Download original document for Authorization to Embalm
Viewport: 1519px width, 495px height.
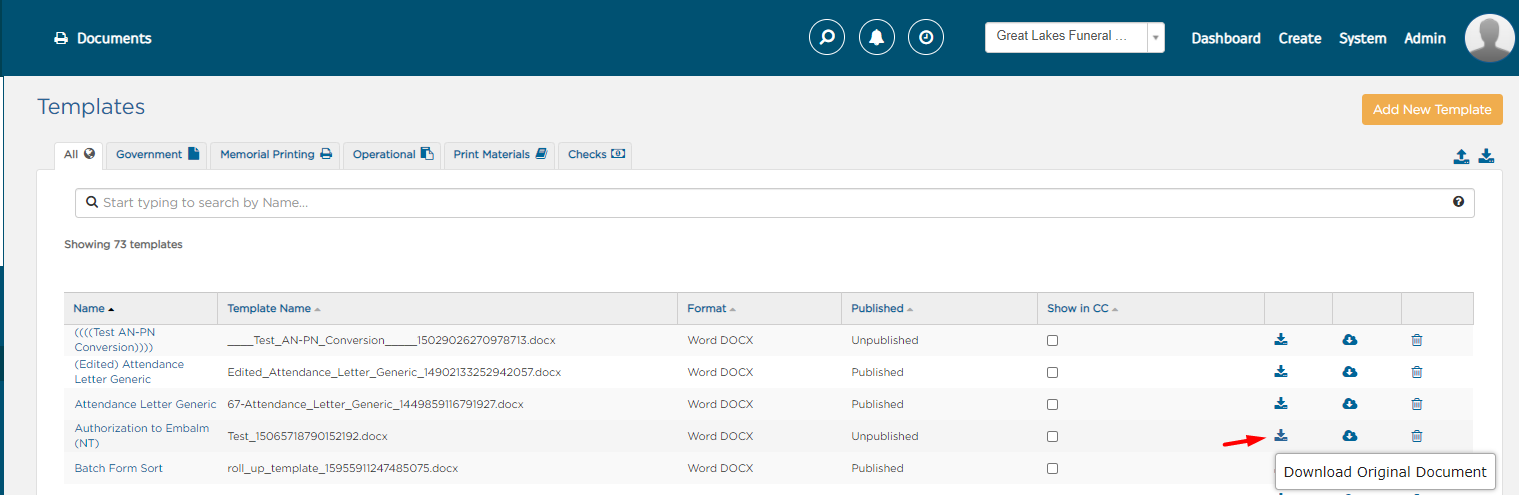coord(1281,436)
